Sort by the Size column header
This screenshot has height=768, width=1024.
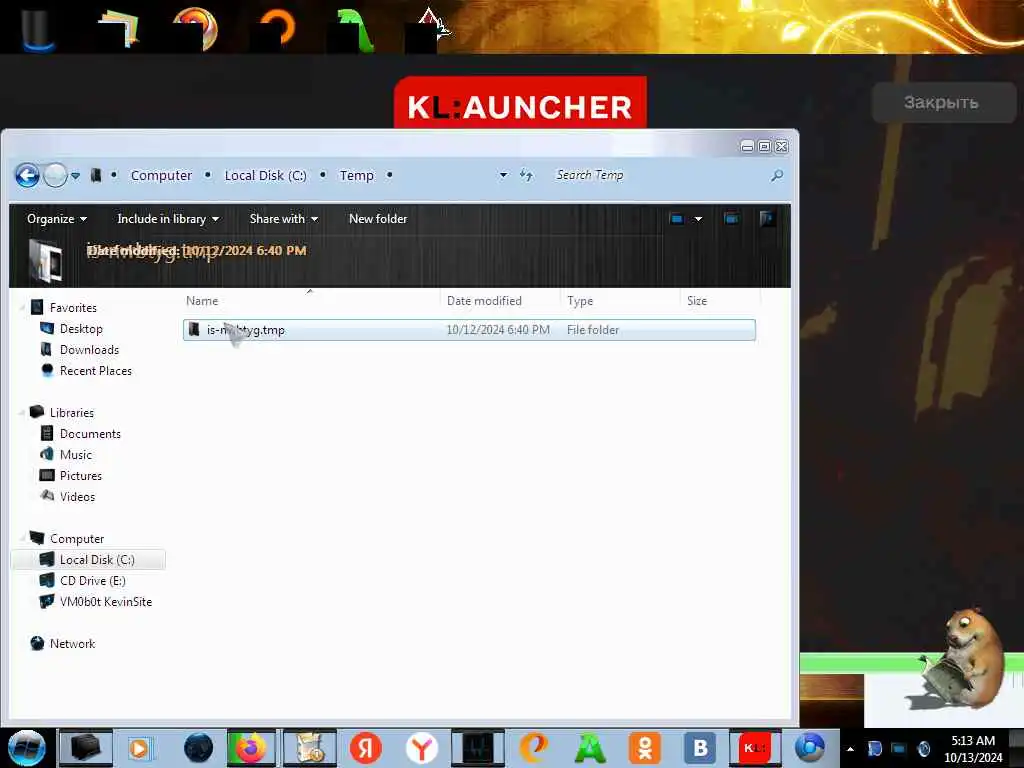[720, 300]
